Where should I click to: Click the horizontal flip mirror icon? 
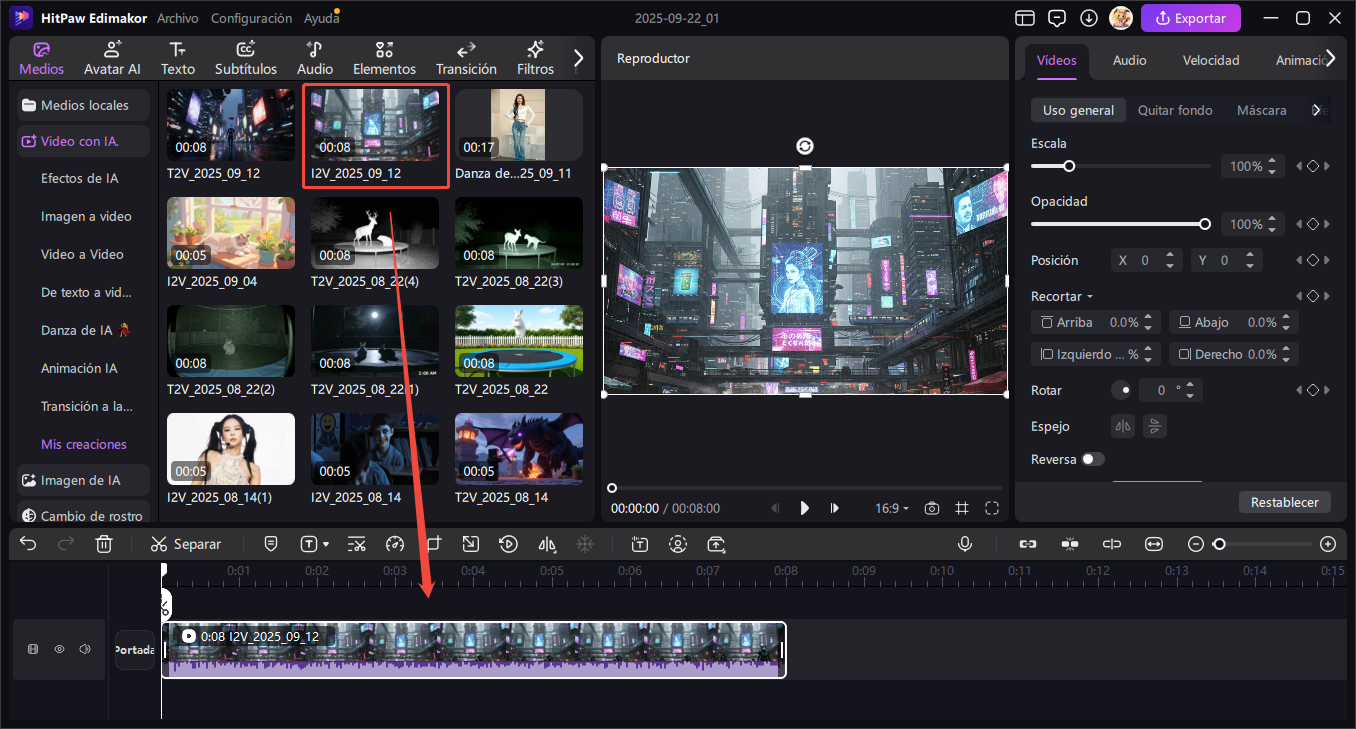1123,426
